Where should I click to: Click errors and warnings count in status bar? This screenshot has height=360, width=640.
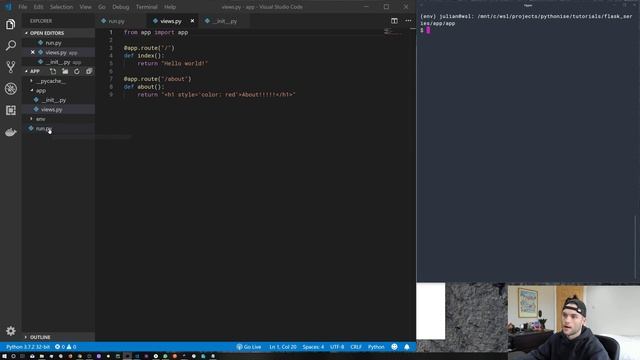pos(66,347)
